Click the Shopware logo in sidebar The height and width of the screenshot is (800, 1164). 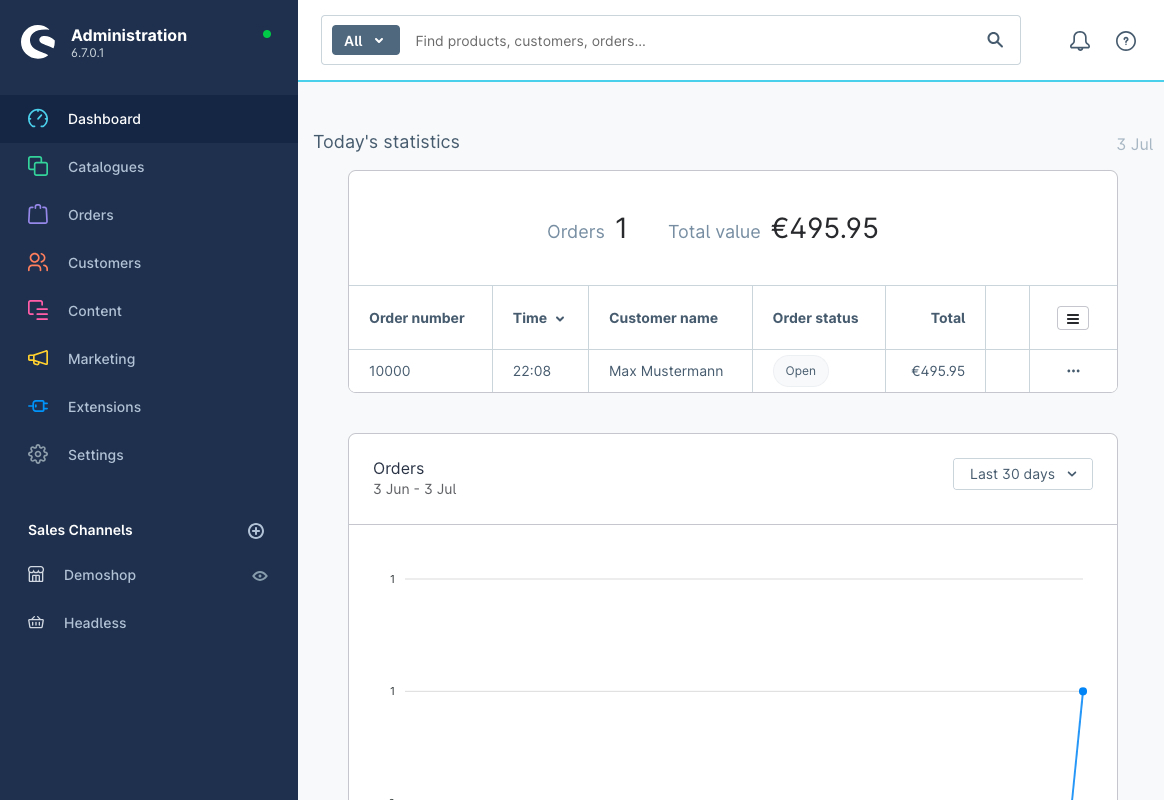[x=39, y=42]
